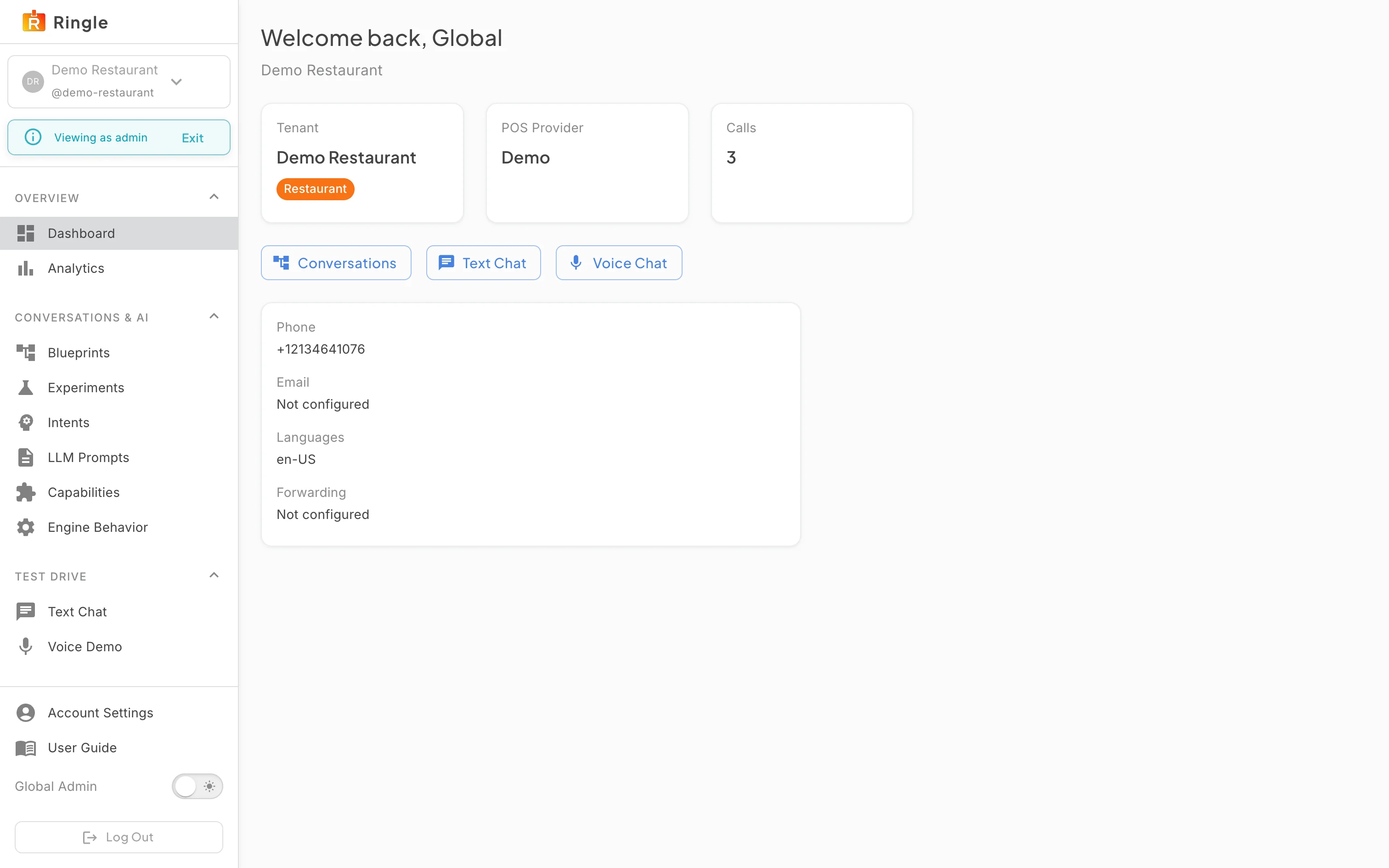Image resolution: width=1389 pixels, height=868 pixels.
Task: Click the User Guide book icon
Action: 26,748
